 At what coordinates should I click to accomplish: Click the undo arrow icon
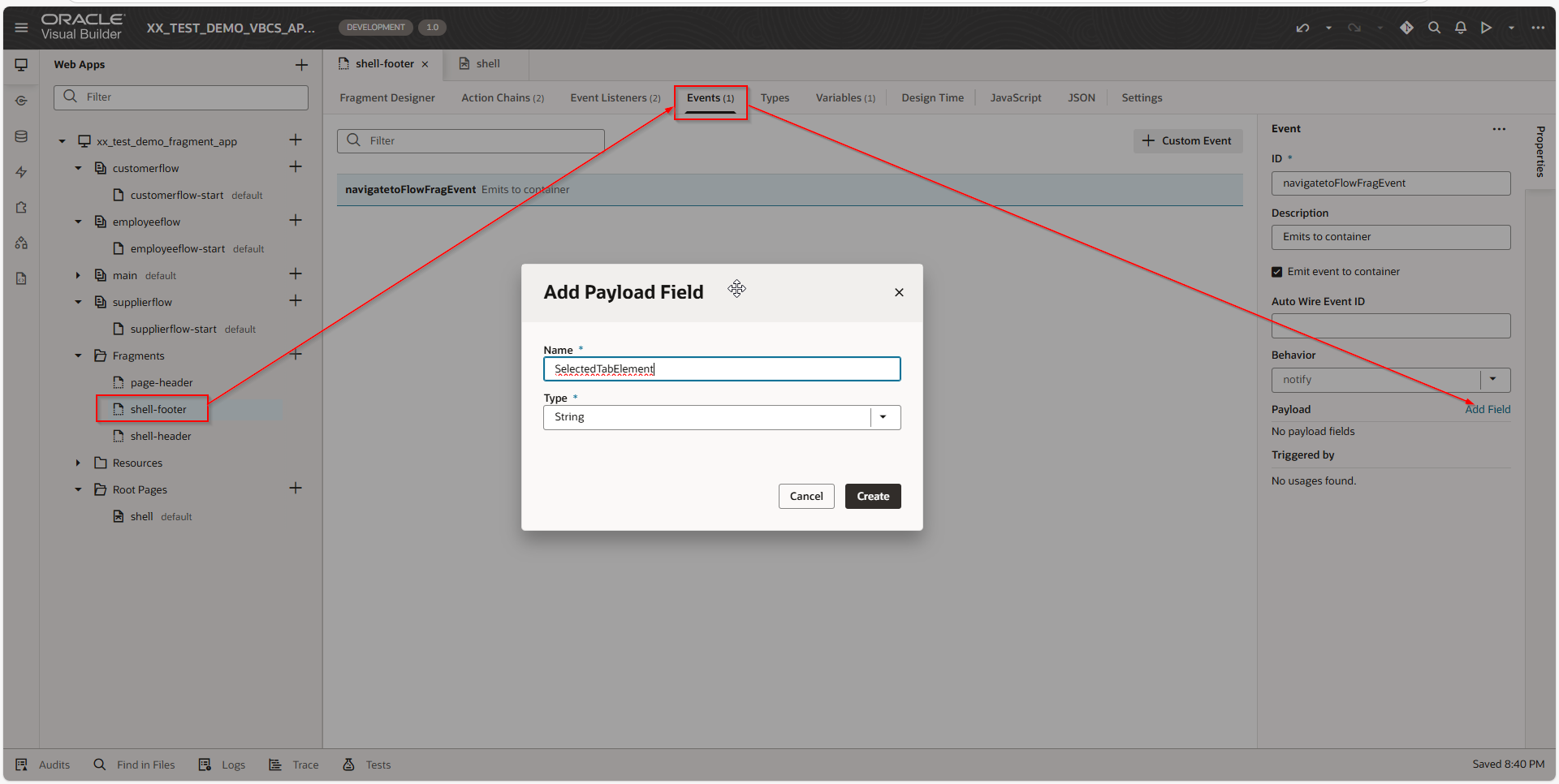(x=1302, y=28)
